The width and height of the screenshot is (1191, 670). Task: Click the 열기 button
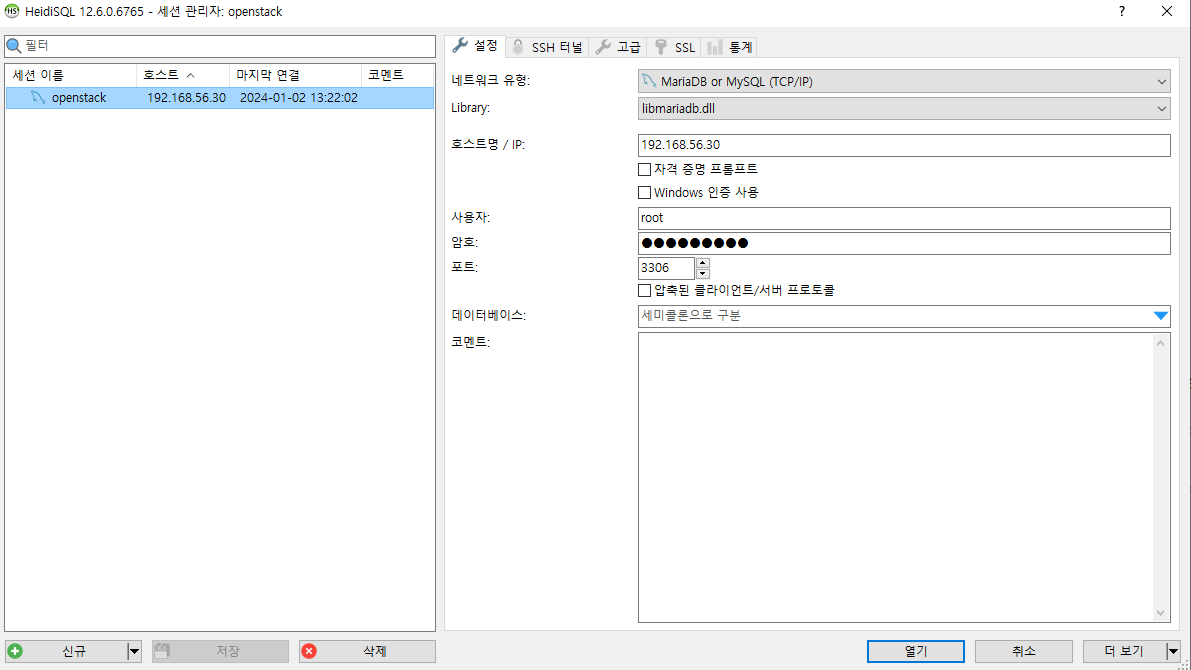916,651
